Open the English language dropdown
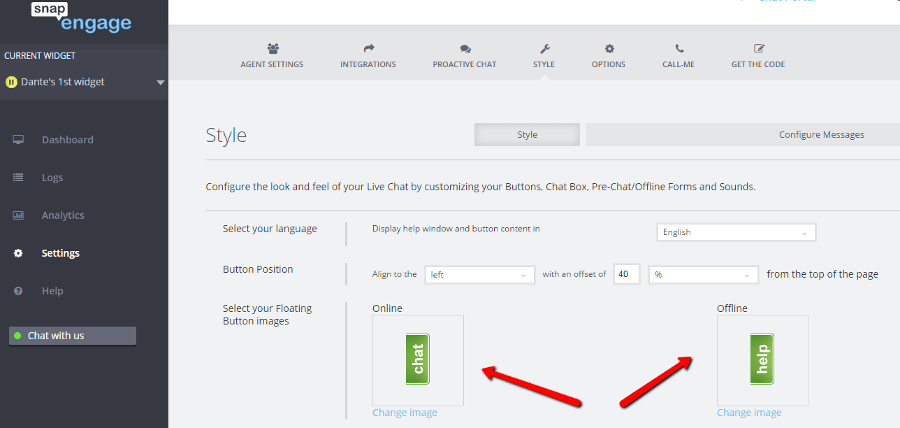This screenshot has width=900, height=428. tap(736, 232)
